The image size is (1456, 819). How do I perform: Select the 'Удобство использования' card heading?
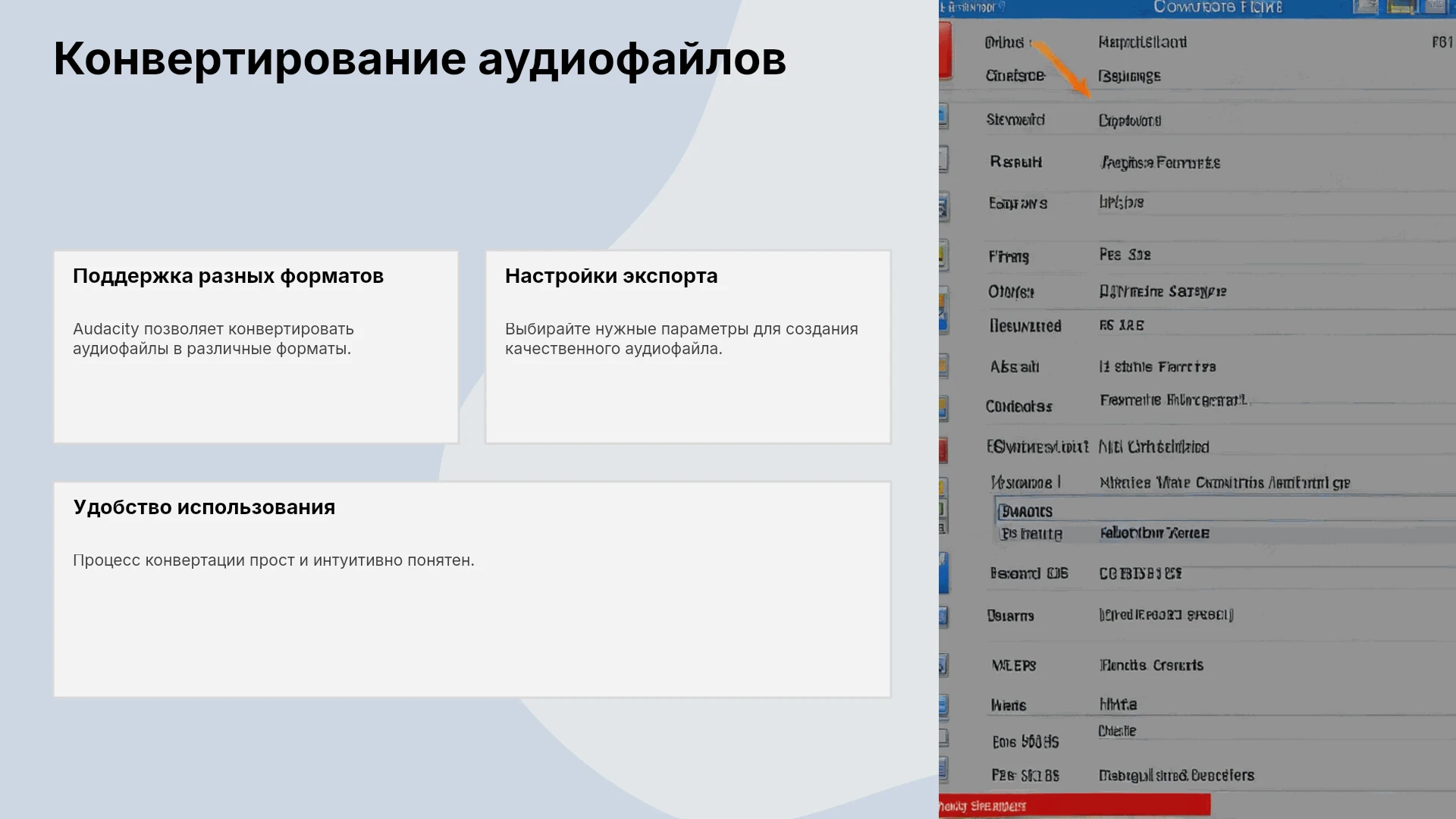[204, 507]
